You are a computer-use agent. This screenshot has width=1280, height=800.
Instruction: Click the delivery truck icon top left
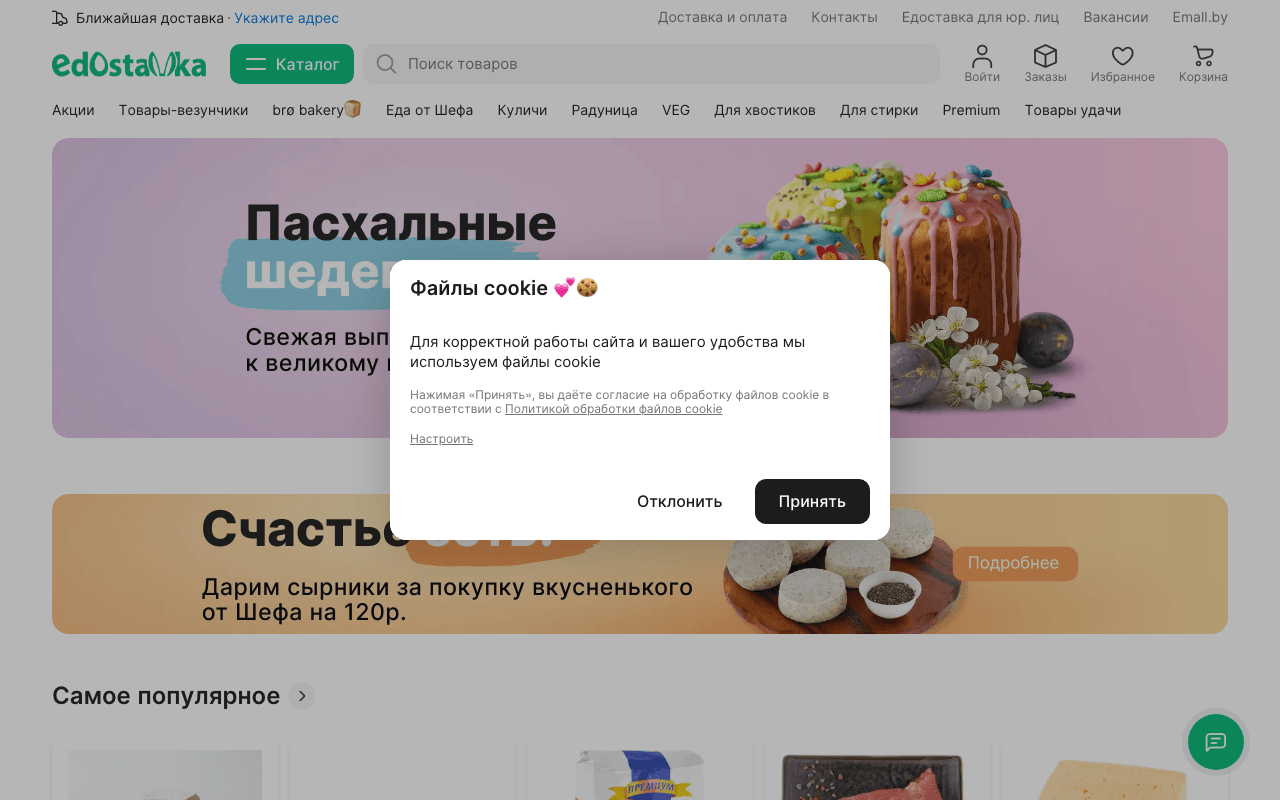point(58,17)
